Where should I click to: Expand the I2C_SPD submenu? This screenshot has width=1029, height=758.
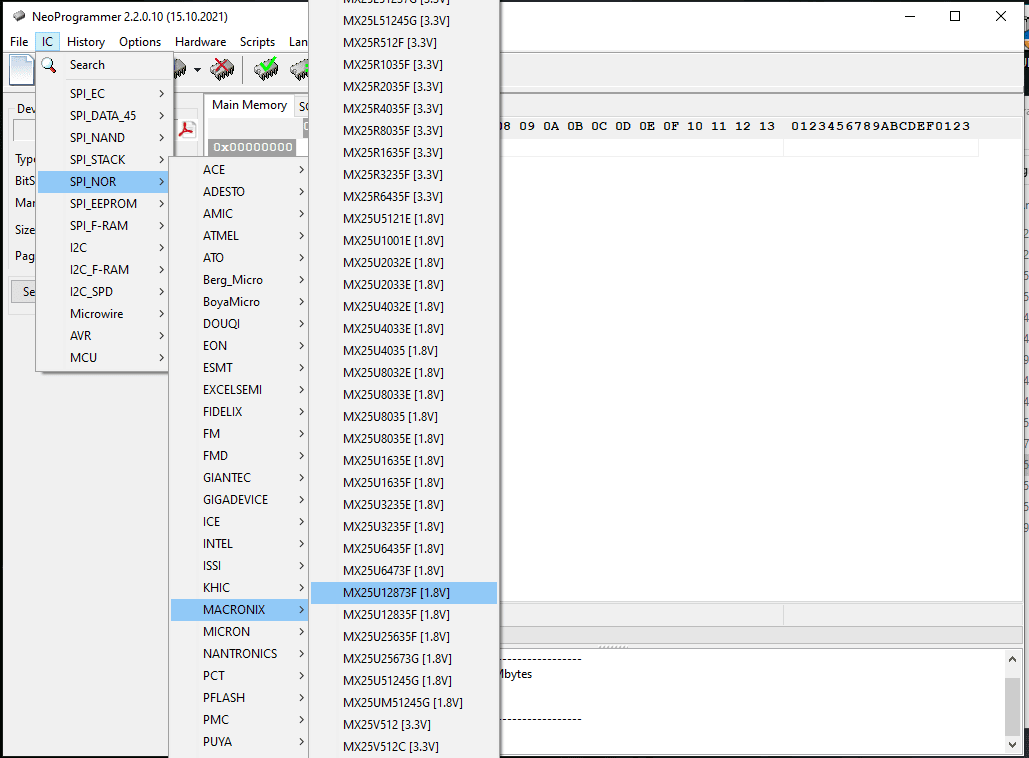[x=103, y=291]
